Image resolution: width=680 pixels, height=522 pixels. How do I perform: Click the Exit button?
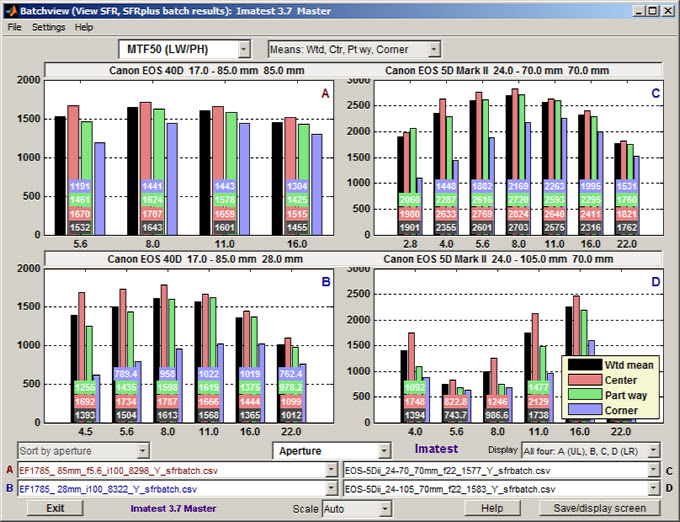[x=55, y=508]
